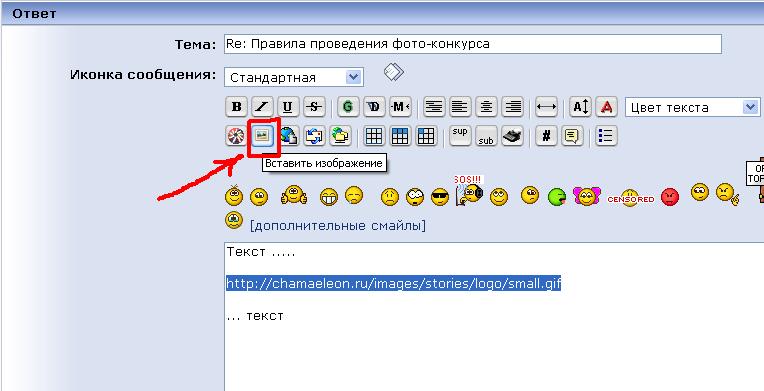The height and width of the screenshot is (391, 764).
Task: Click the highlighted chamaeleon.ru image URL
Action: point(394,283)
